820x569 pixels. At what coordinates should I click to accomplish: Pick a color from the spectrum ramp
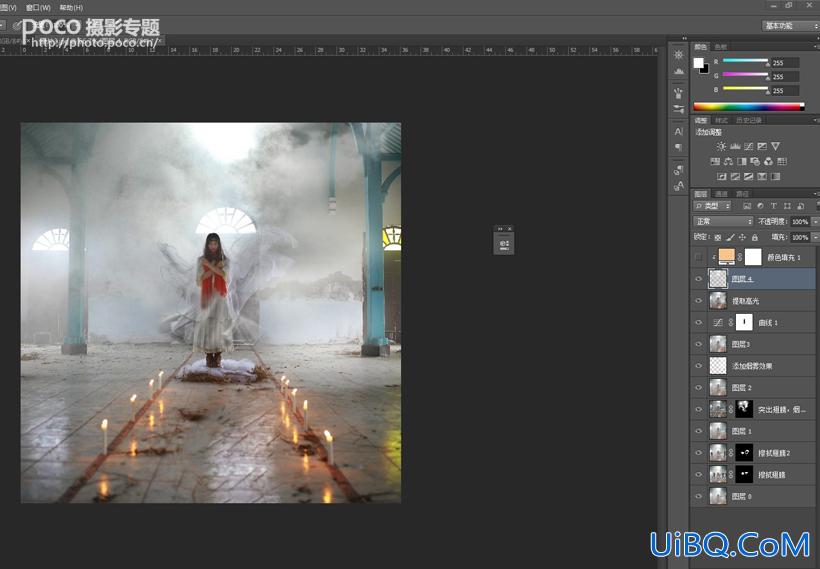point(748,107)
